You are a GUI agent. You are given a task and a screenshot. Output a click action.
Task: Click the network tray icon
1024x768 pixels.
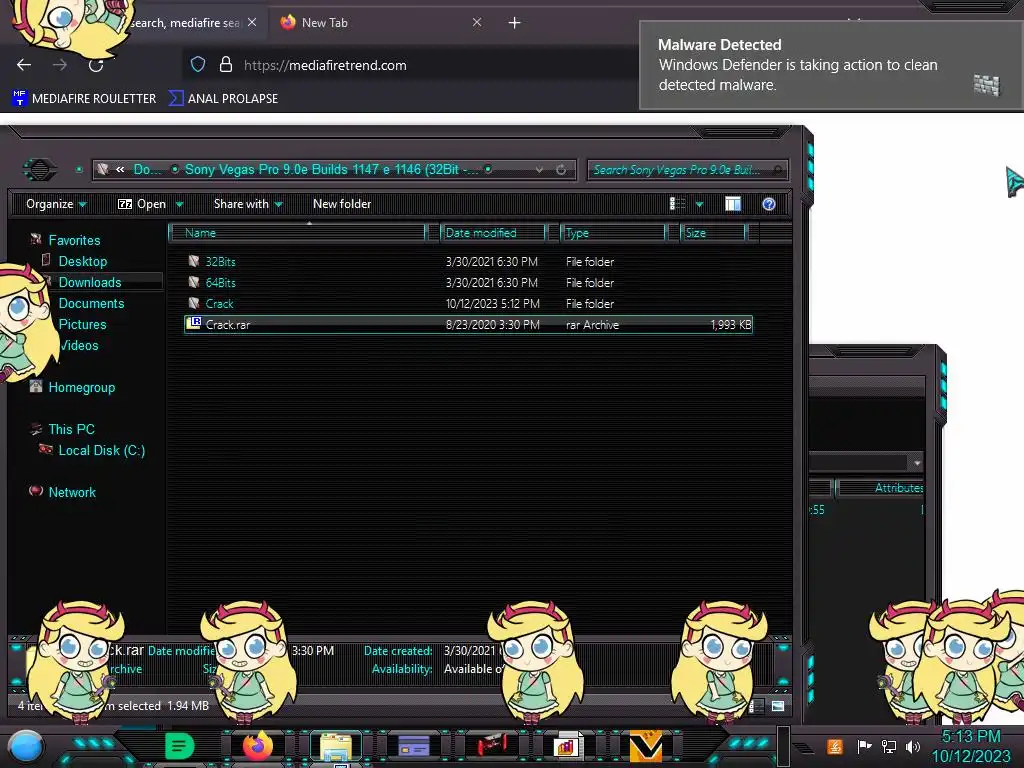click(x=889, y=746)
